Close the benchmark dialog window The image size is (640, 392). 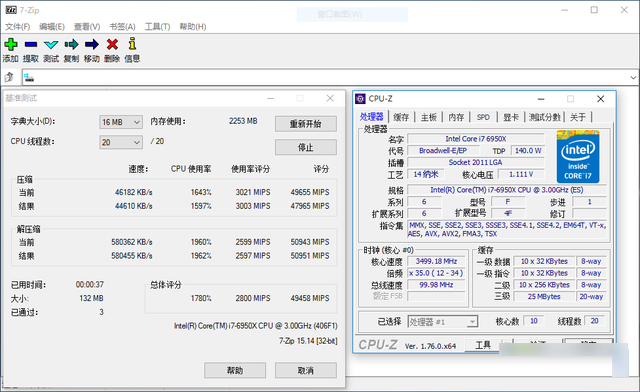(330, 98)
